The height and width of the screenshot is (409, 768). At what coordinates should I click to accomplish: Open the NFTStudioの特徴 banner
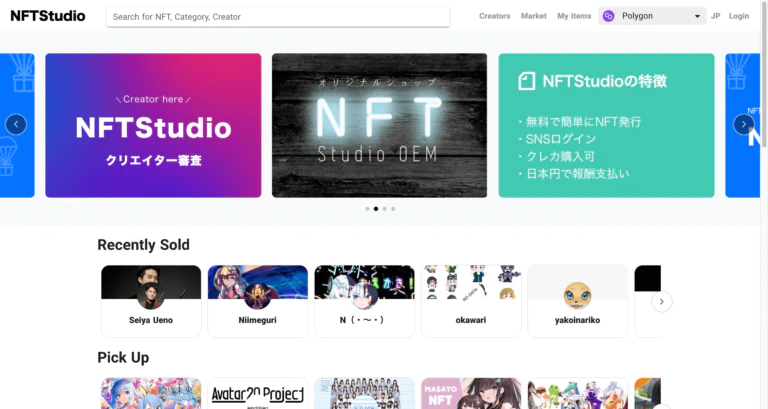[x=606, y=125]
